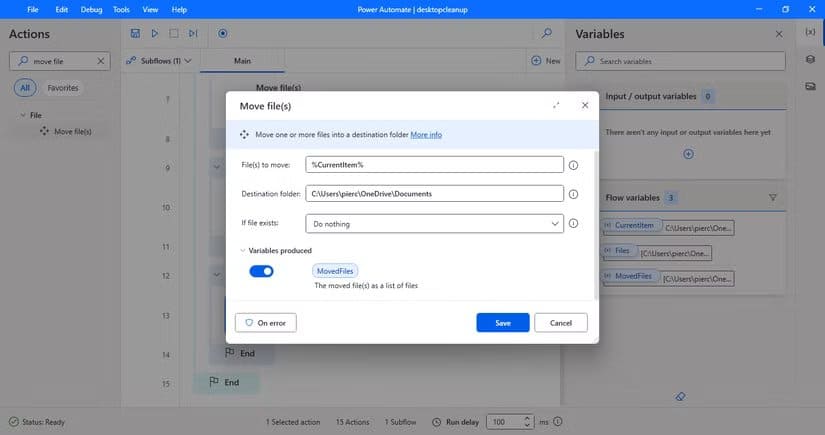Open the File menu
The image size is (825, 435).
coord(33,9)
